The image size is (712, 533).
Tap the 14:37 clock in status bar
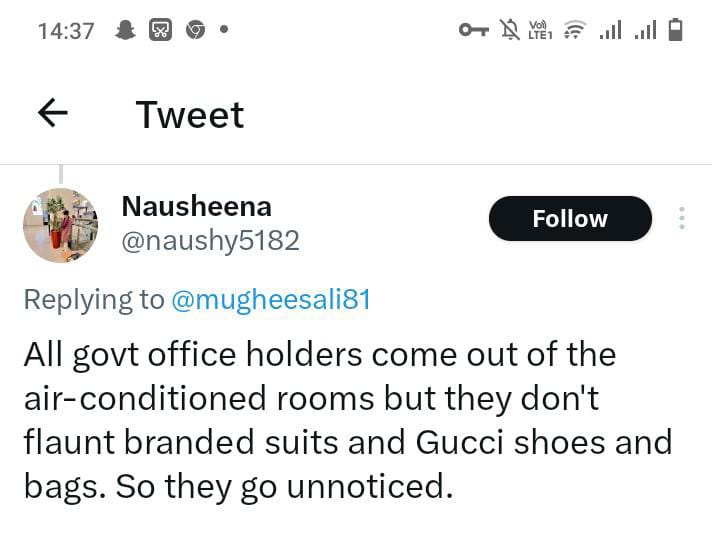click(x=66, y=31)
